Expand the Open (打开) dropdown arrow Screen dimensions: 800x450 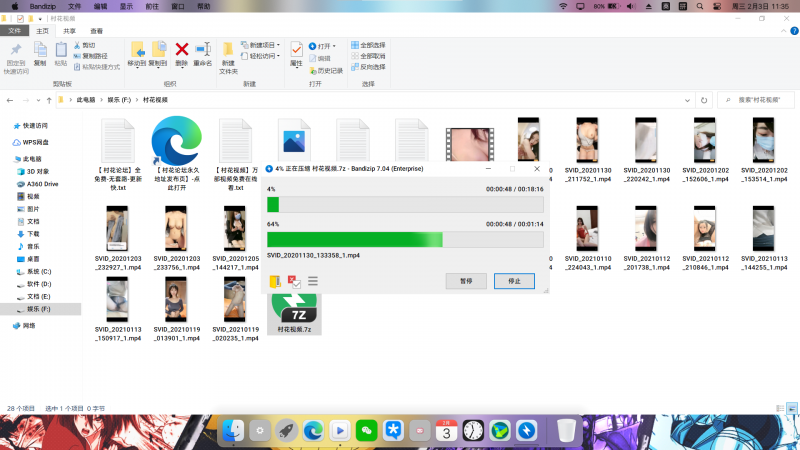[x=334, y=46]
